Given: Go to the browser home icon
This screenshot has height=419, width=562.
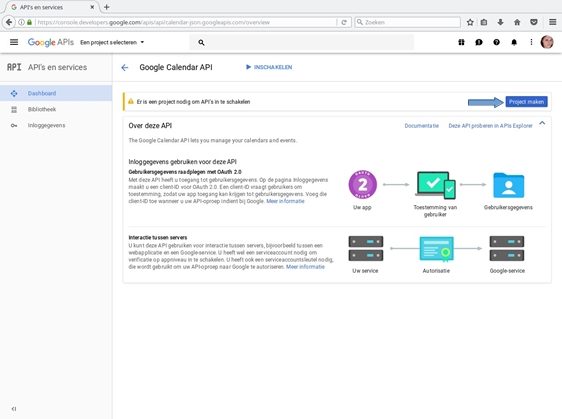Looking at the screenshot, I should click(517, 22).
